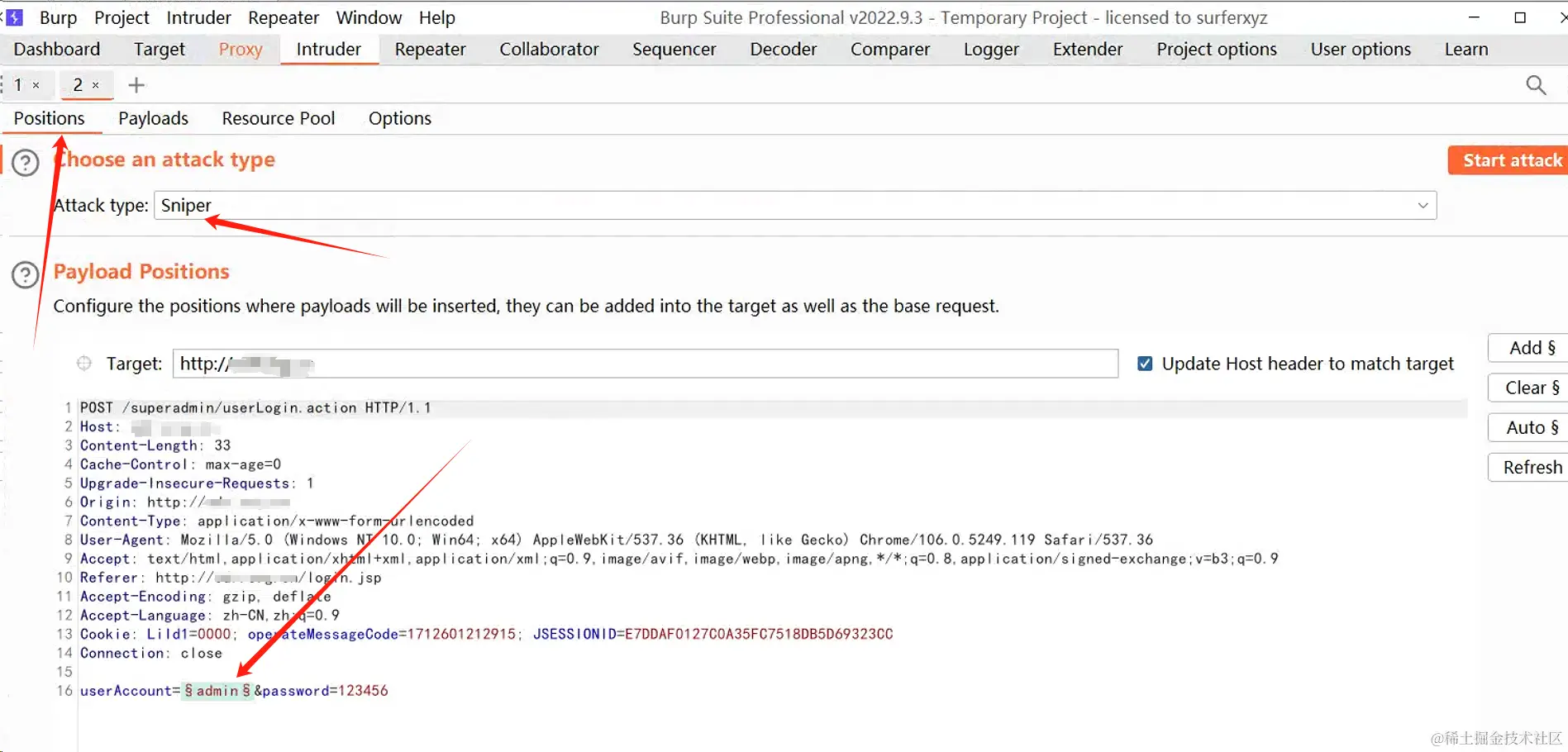Click the Clear § button
Viewport: 1568px width, 752px height.
[x=1527, y=388]
